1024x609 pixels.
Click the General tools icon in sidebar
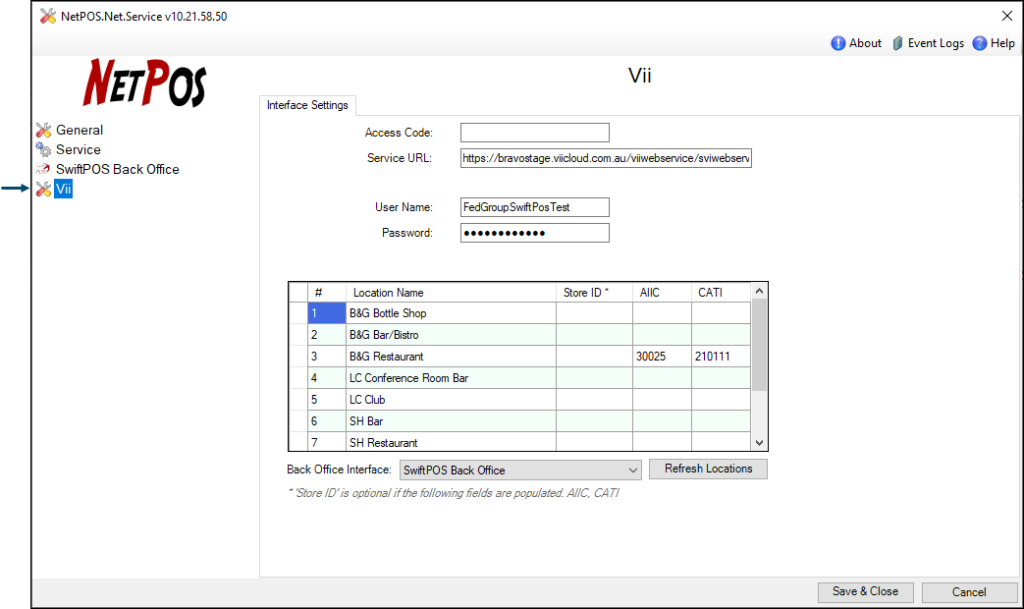tap(44, 130)
